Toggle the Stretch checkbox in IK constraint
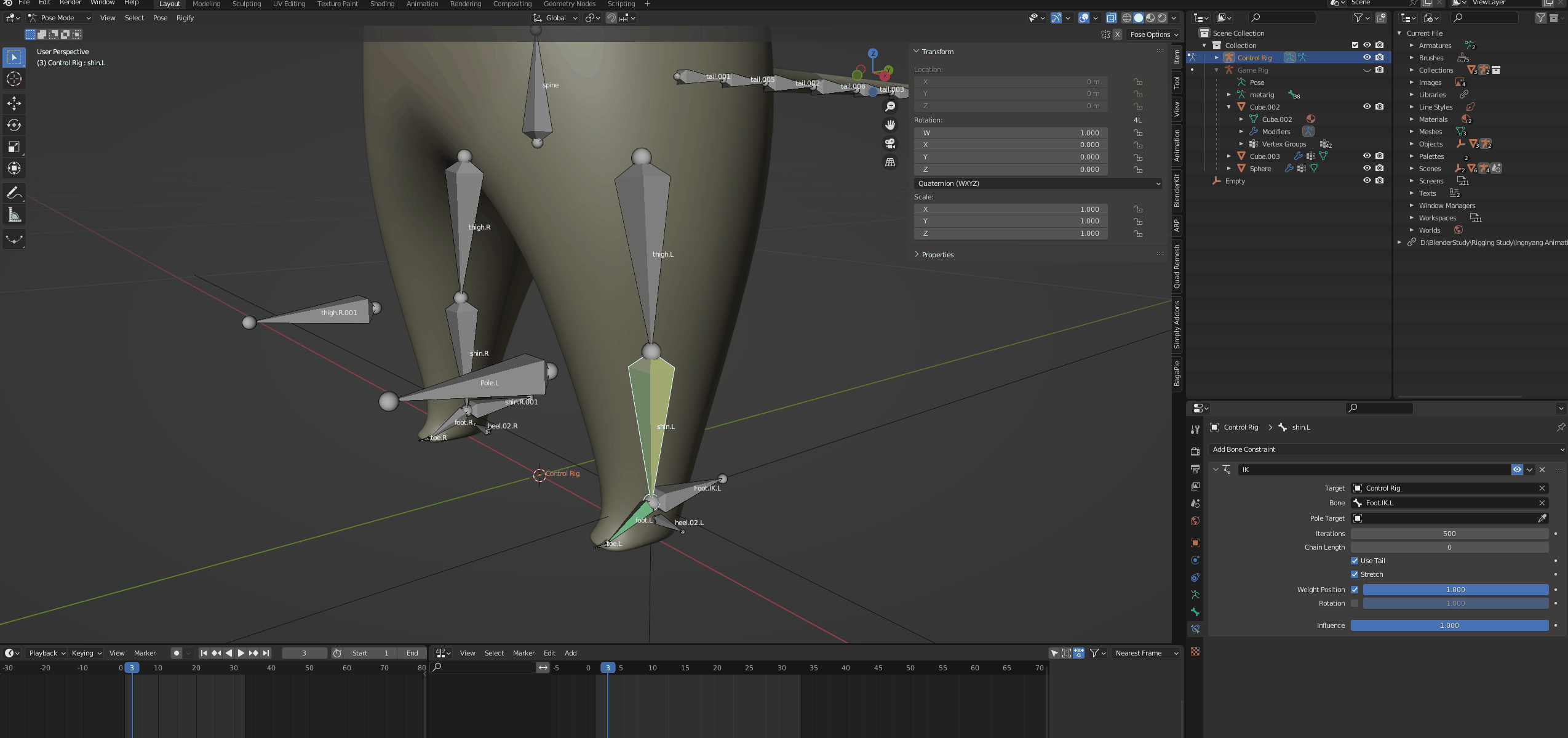 click(x=1354, y=574)
